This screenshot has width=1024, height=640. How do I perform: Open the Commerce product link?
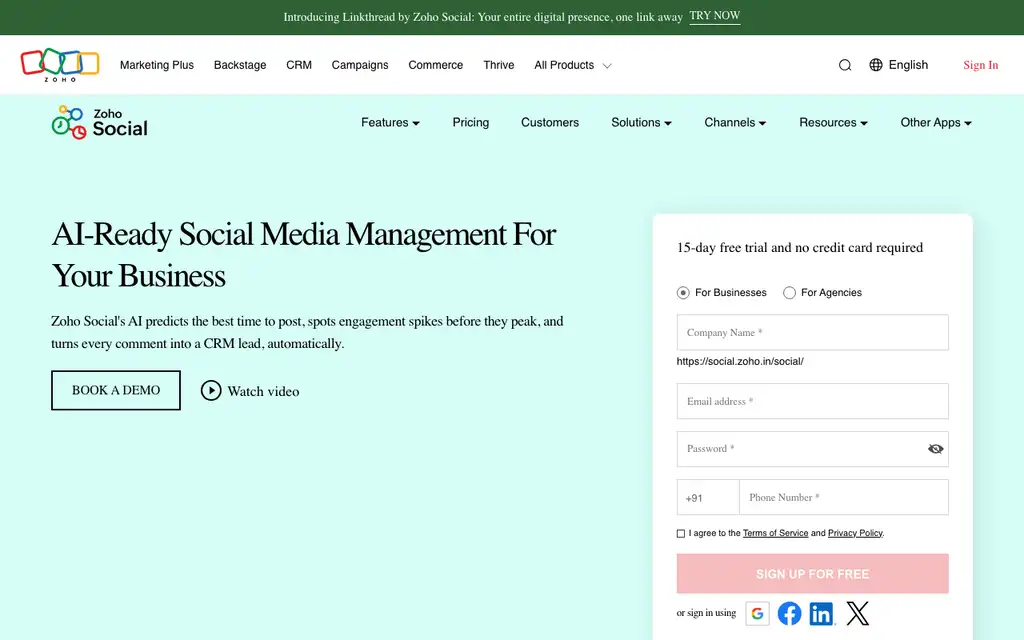pos(436,65)
